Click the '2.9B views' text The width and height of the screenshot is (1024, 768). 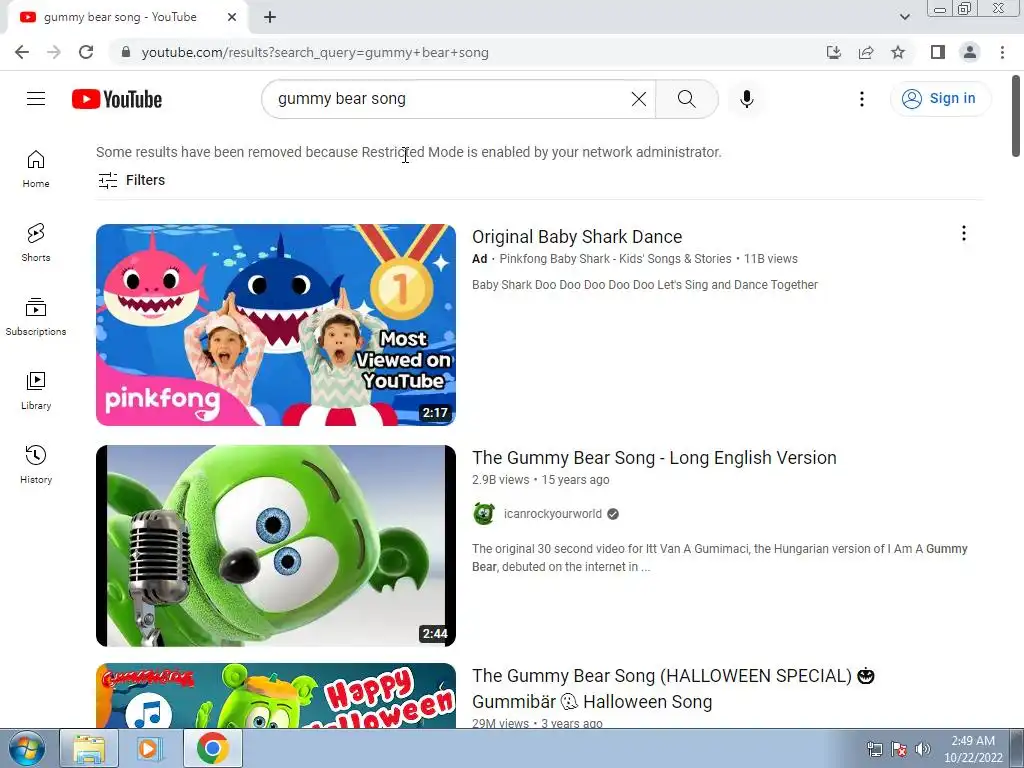[x=500, y=480]
